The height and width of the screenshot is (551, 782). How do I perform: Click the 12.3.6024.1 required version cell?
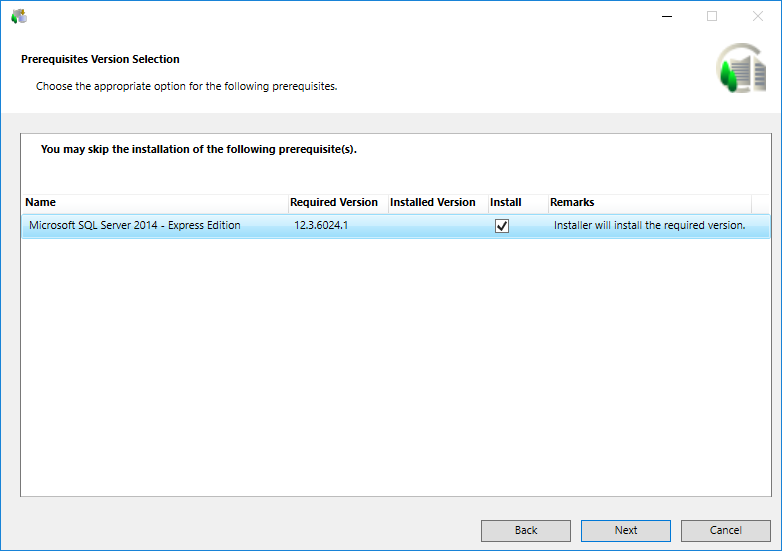[321, 226]
